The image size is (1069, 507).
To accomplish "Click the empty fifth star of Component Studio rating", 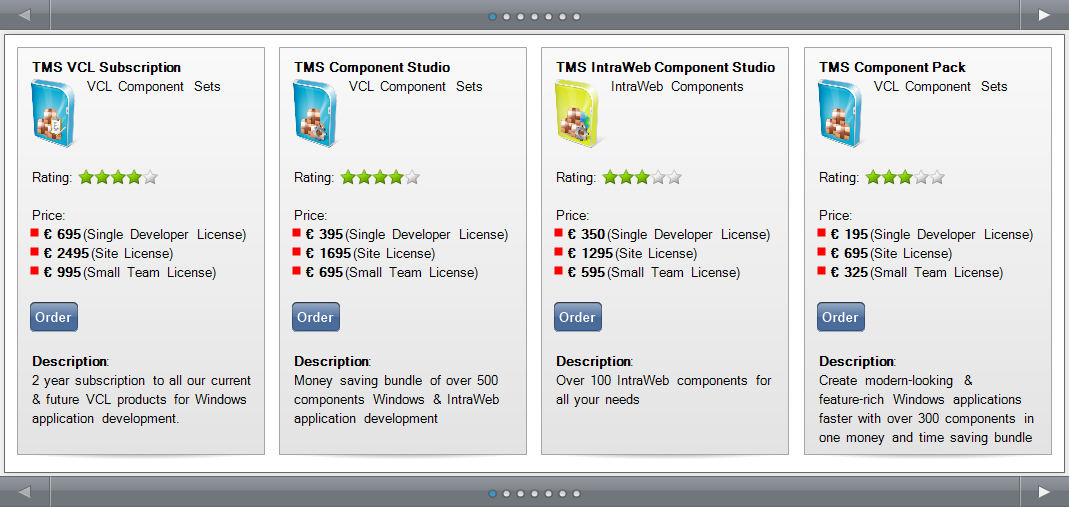I will pos(412,178).
